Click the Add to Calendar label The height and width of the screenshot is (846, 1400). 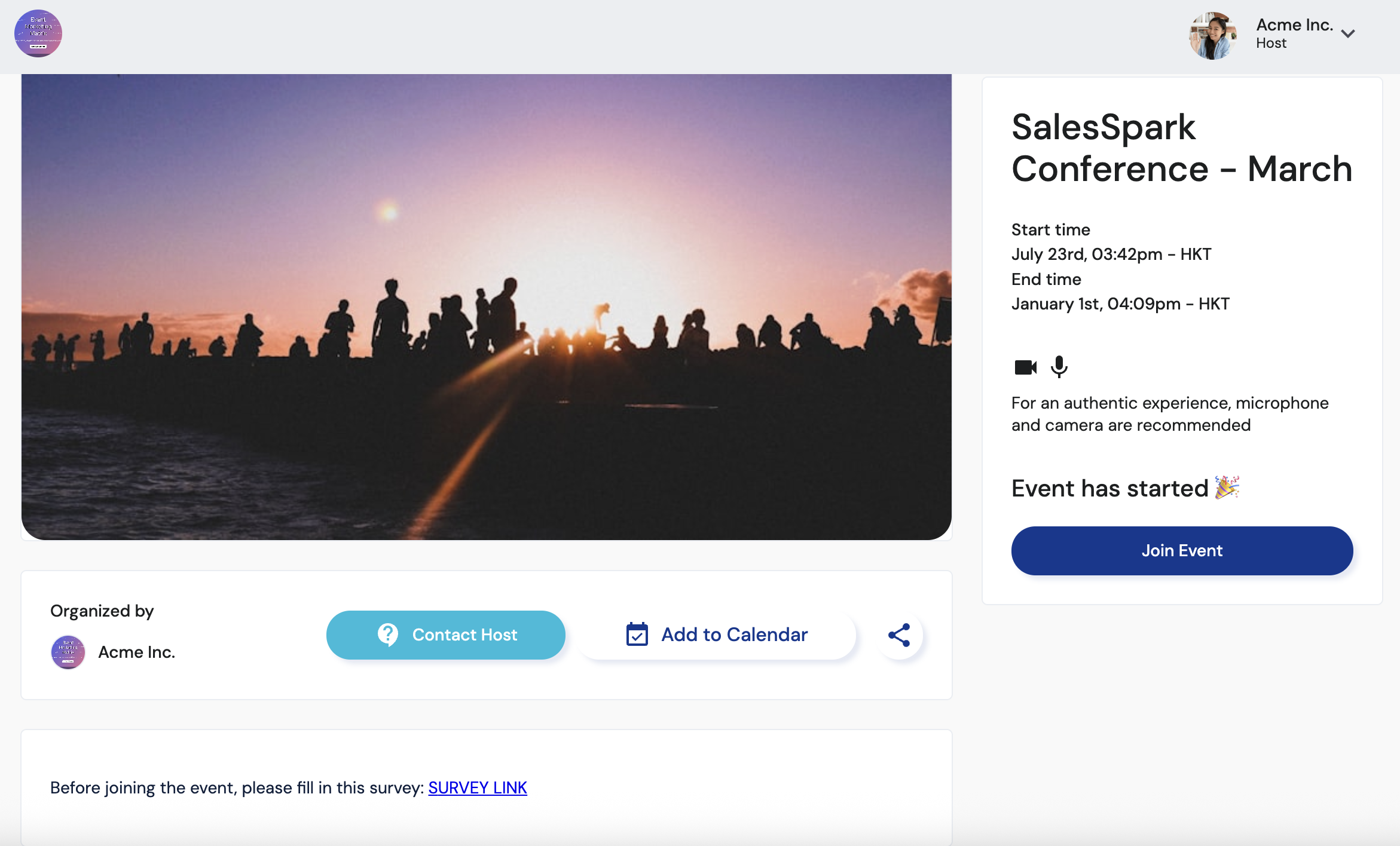pyautogui.click(x=734, y=634)
